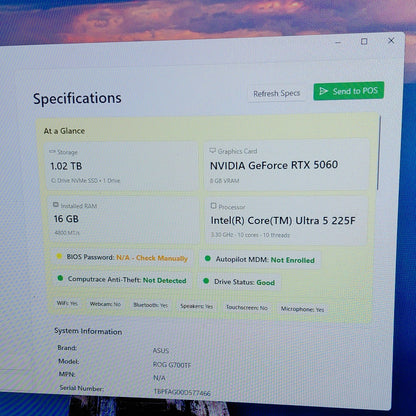Select the 16 GB RAM card
This screenshot has width=416, height=416.
(x=124, y=220)
